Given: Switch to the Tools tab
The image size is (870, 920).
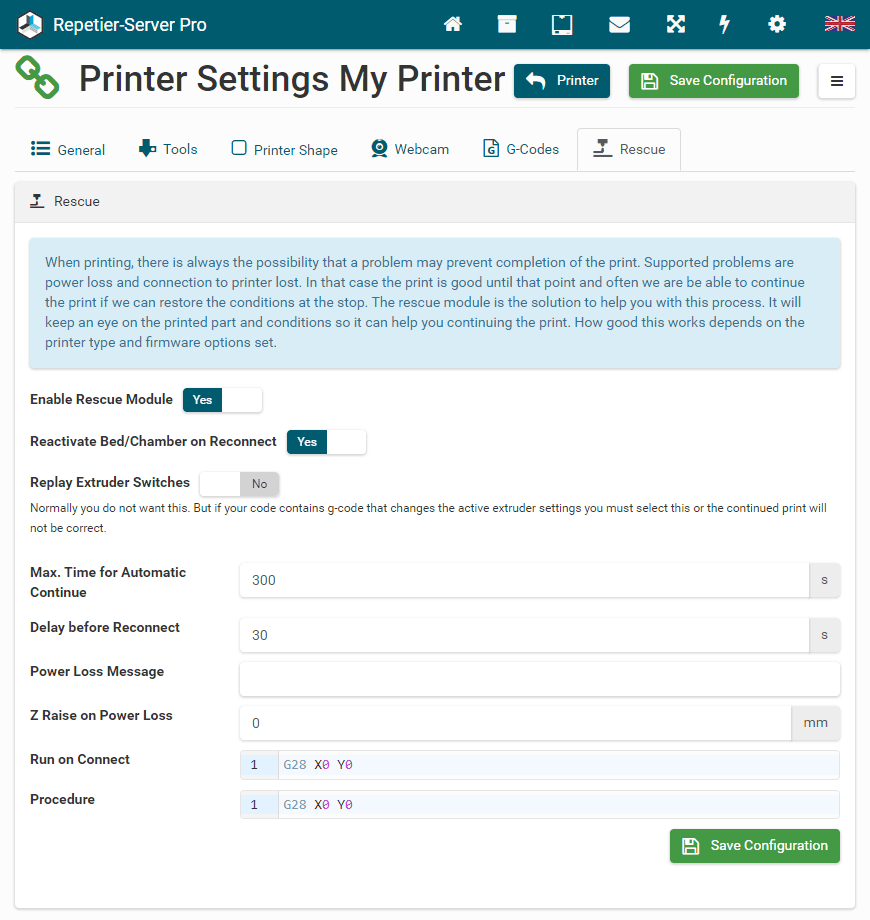Looking at the screenshot, I should 168,149.
